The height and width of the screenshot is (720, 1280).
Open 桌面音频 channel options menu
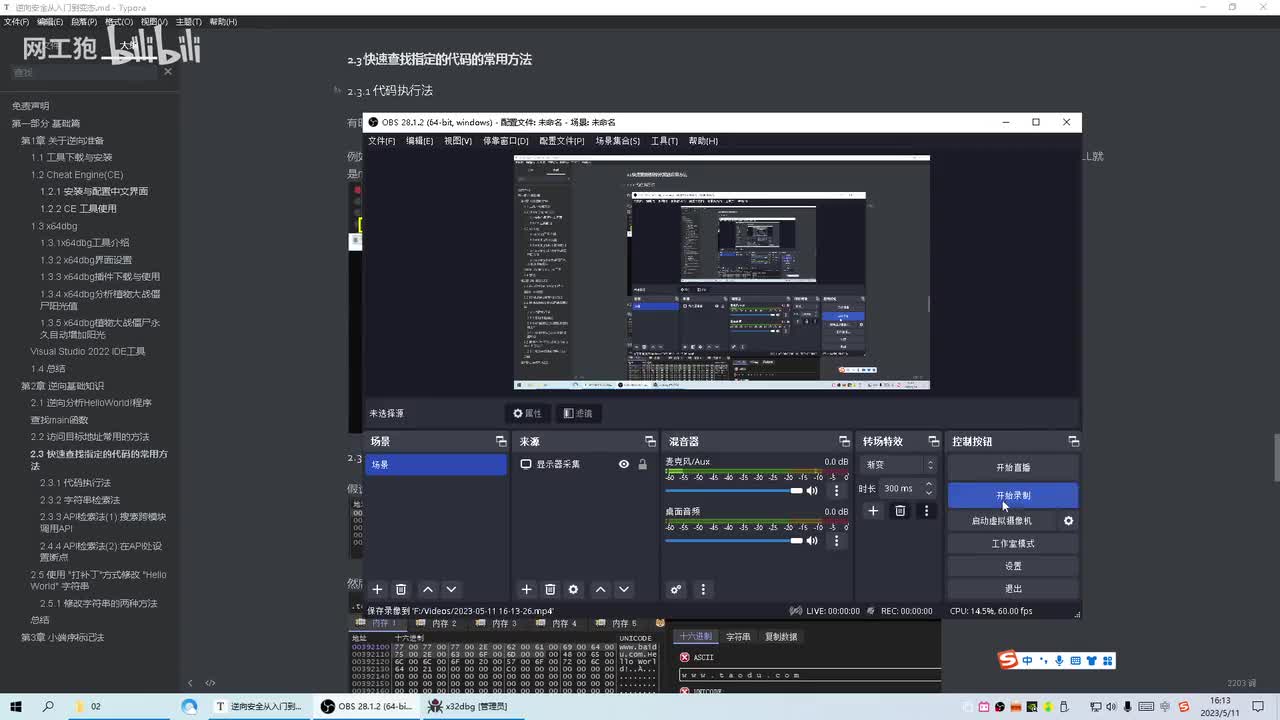point(837,541)
